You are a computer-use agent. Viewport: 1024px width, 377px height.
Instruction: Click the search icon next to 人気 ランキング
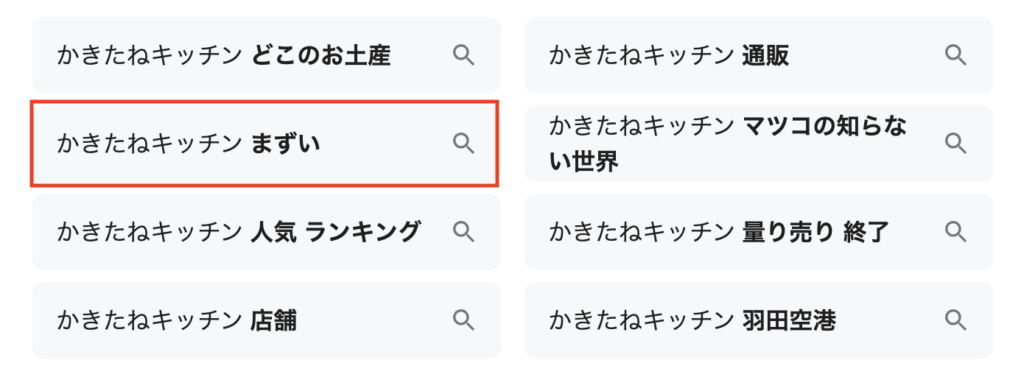pos(464,231)
